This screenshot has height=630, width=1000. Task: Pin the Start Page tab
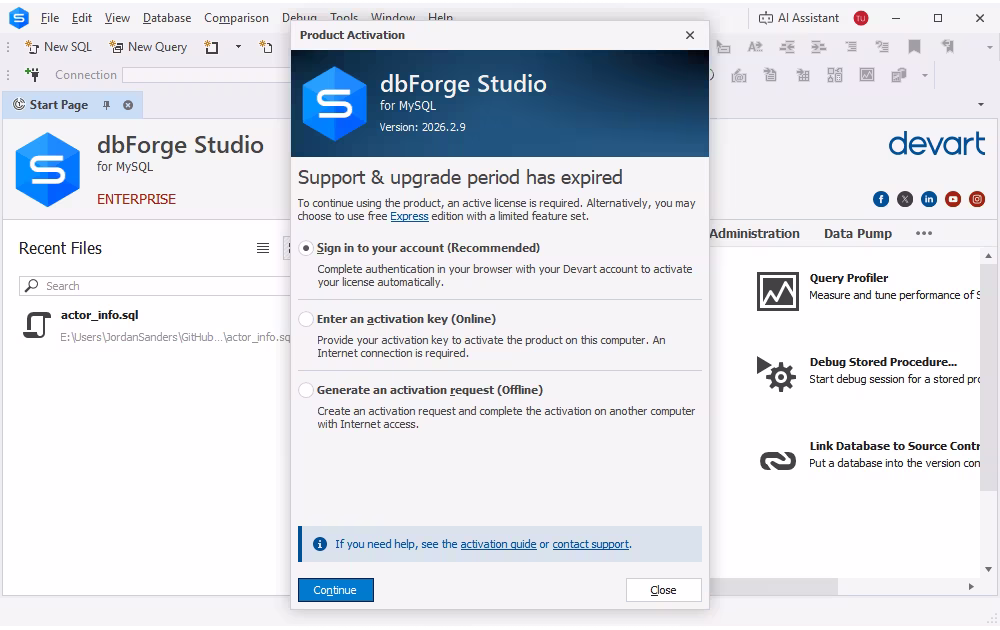click(x=107, y=105)
